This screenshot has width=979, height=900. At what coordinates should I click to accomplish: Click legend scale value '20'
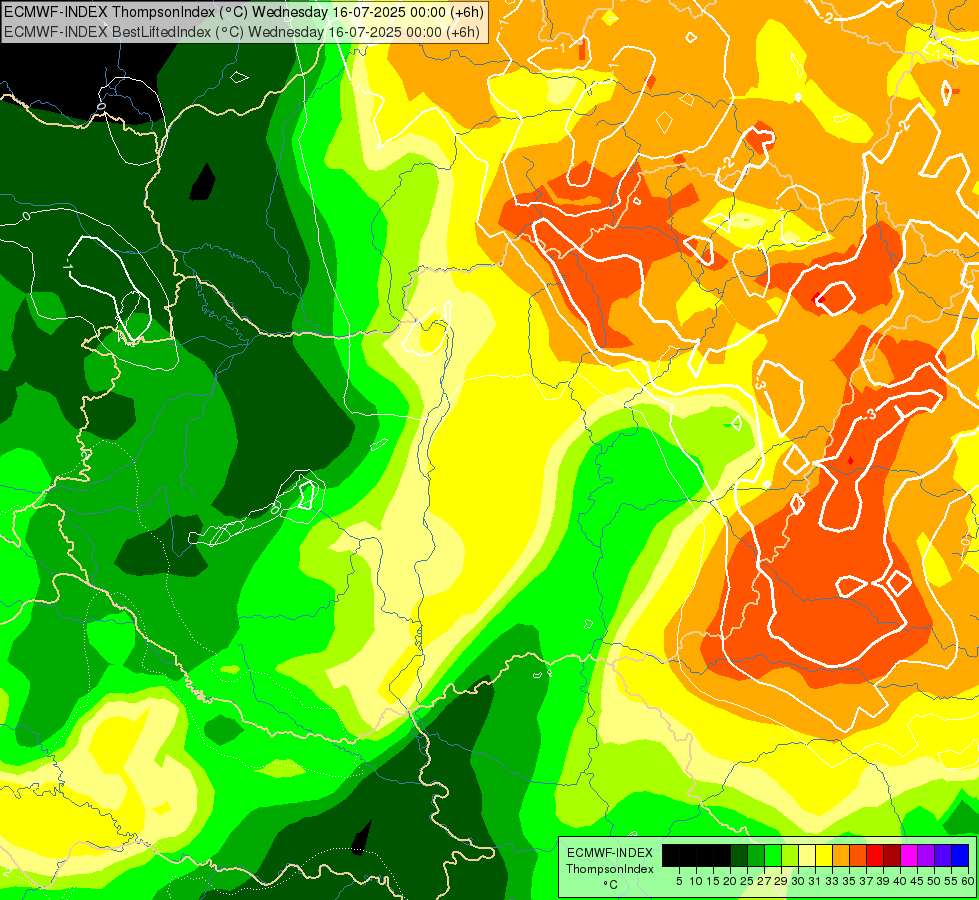pos(730,881)
